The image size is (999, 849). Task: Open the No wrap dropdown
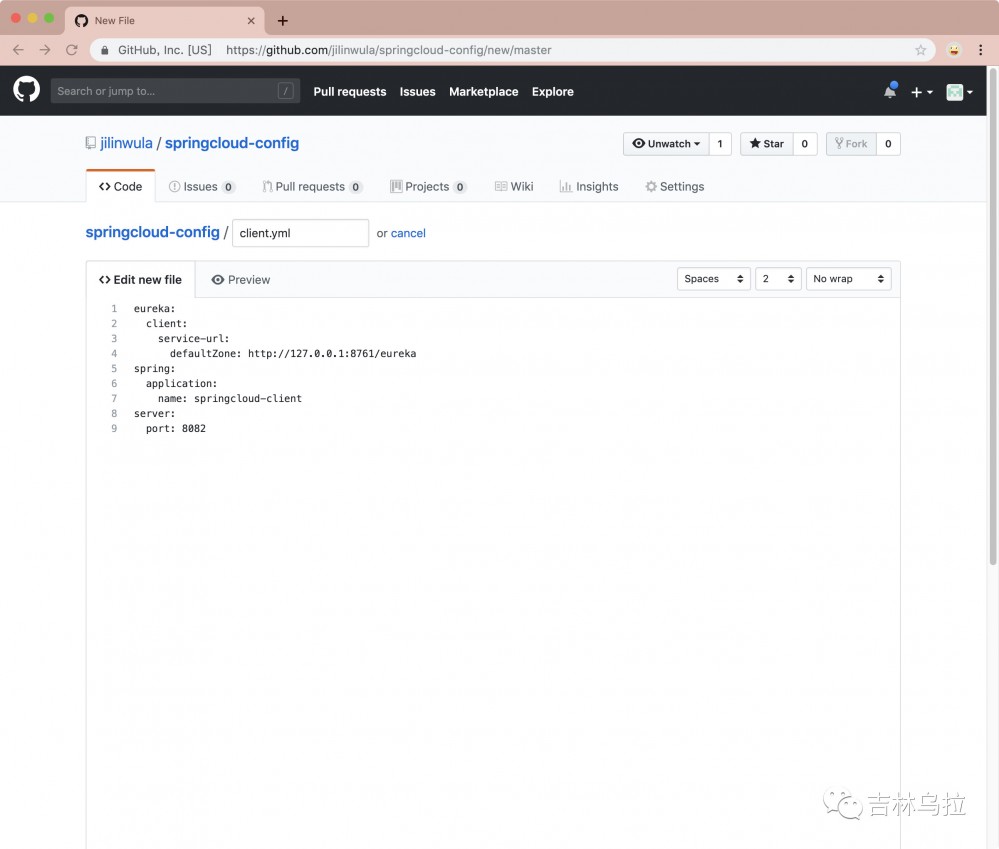pos(849,279)
